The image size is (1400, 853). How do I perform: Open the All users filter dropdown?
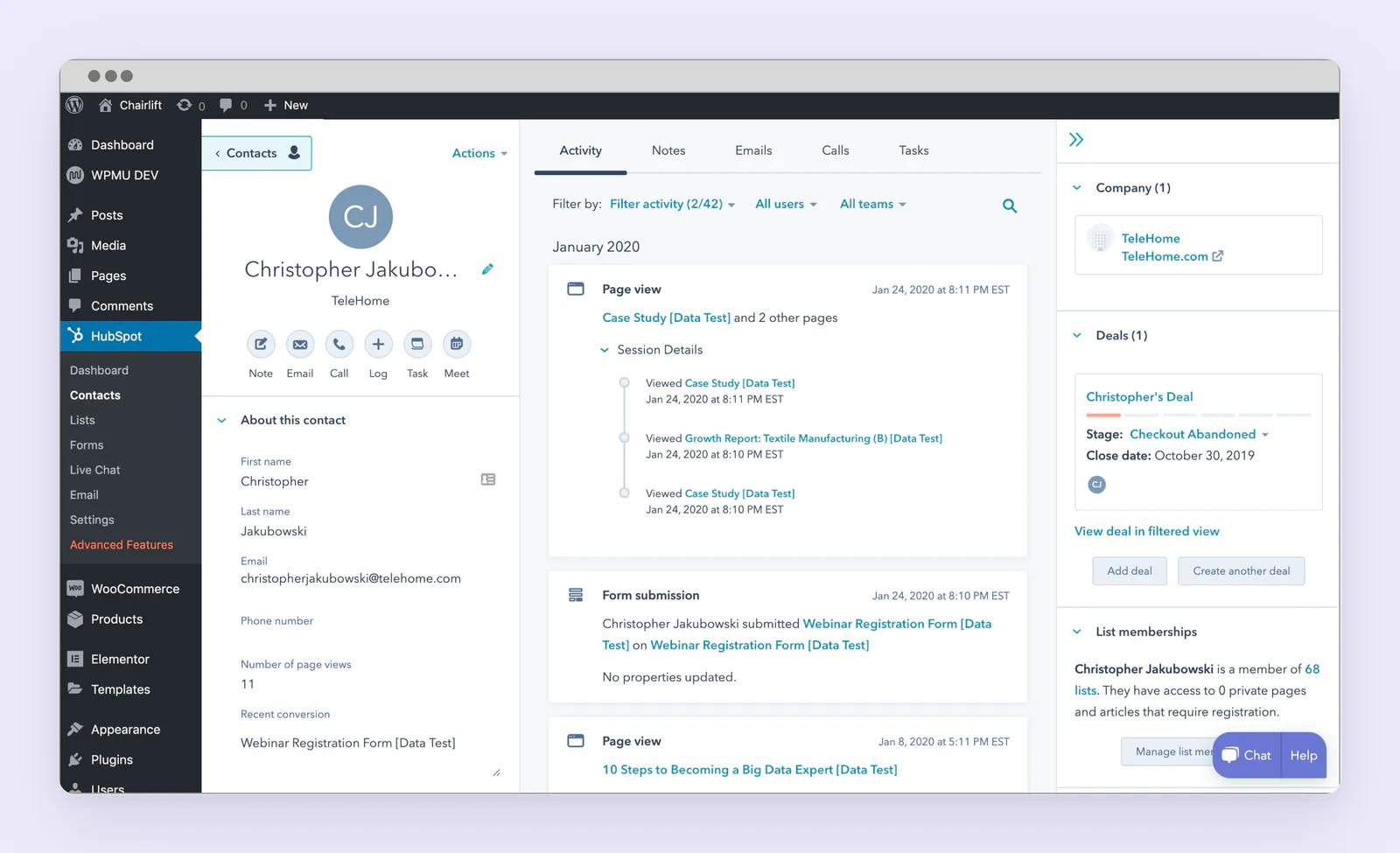click(786, 204)
